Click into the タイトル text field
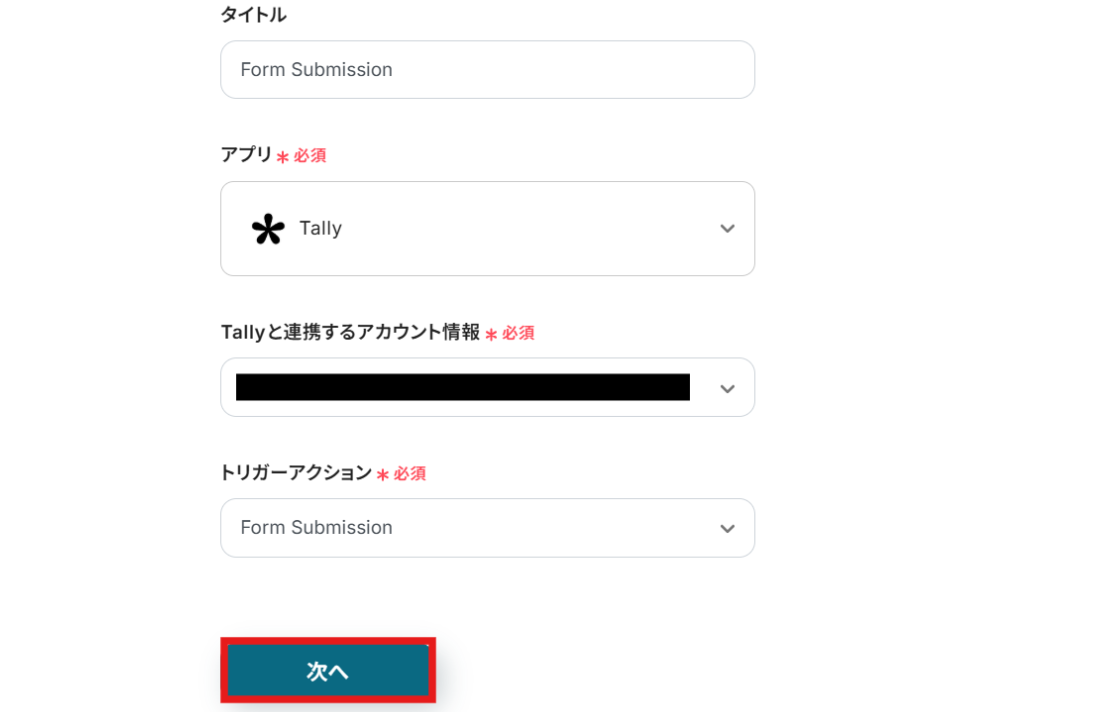 [487, 70]
